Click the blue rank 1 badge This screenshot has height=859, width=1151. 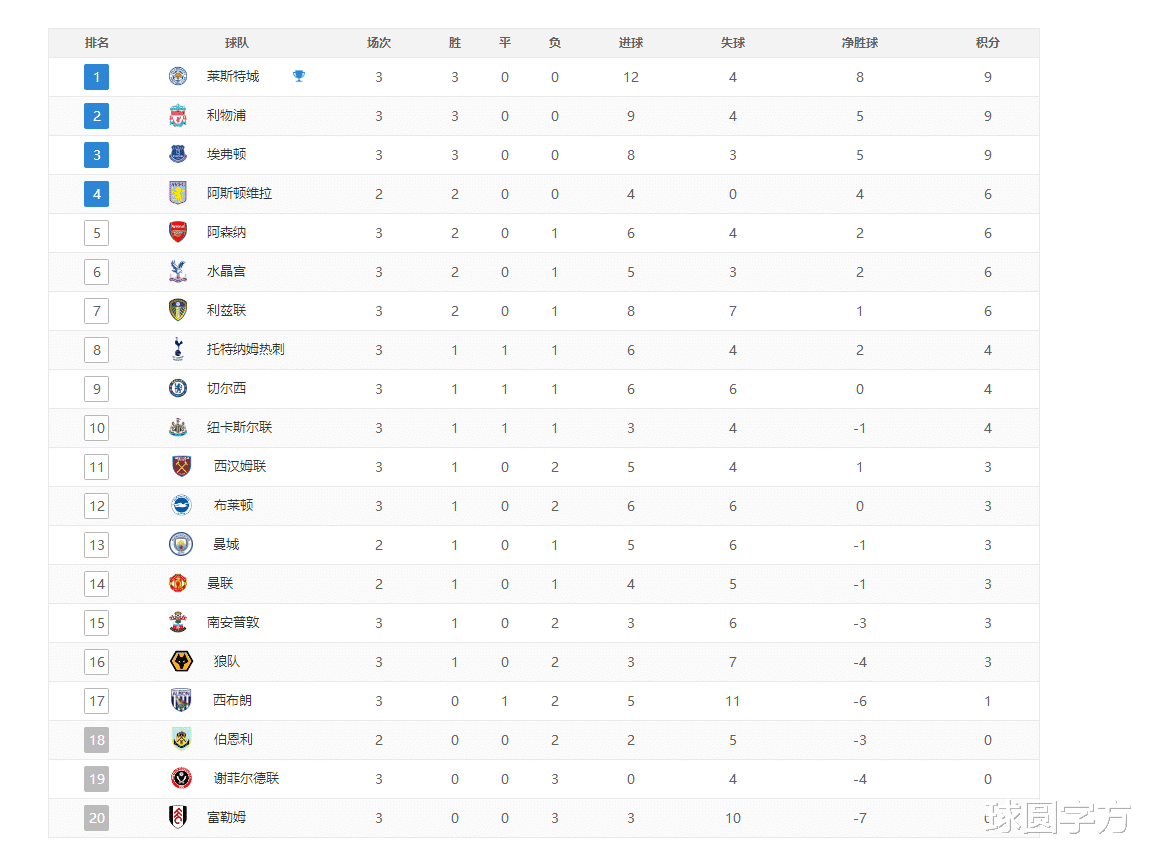(x=97, y=77)
